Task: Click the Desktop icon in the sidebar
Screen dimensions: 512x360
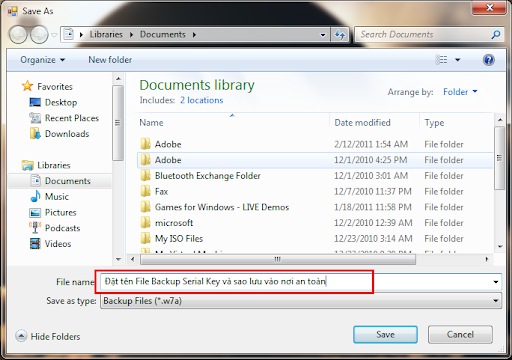Action: pos(35,102)
